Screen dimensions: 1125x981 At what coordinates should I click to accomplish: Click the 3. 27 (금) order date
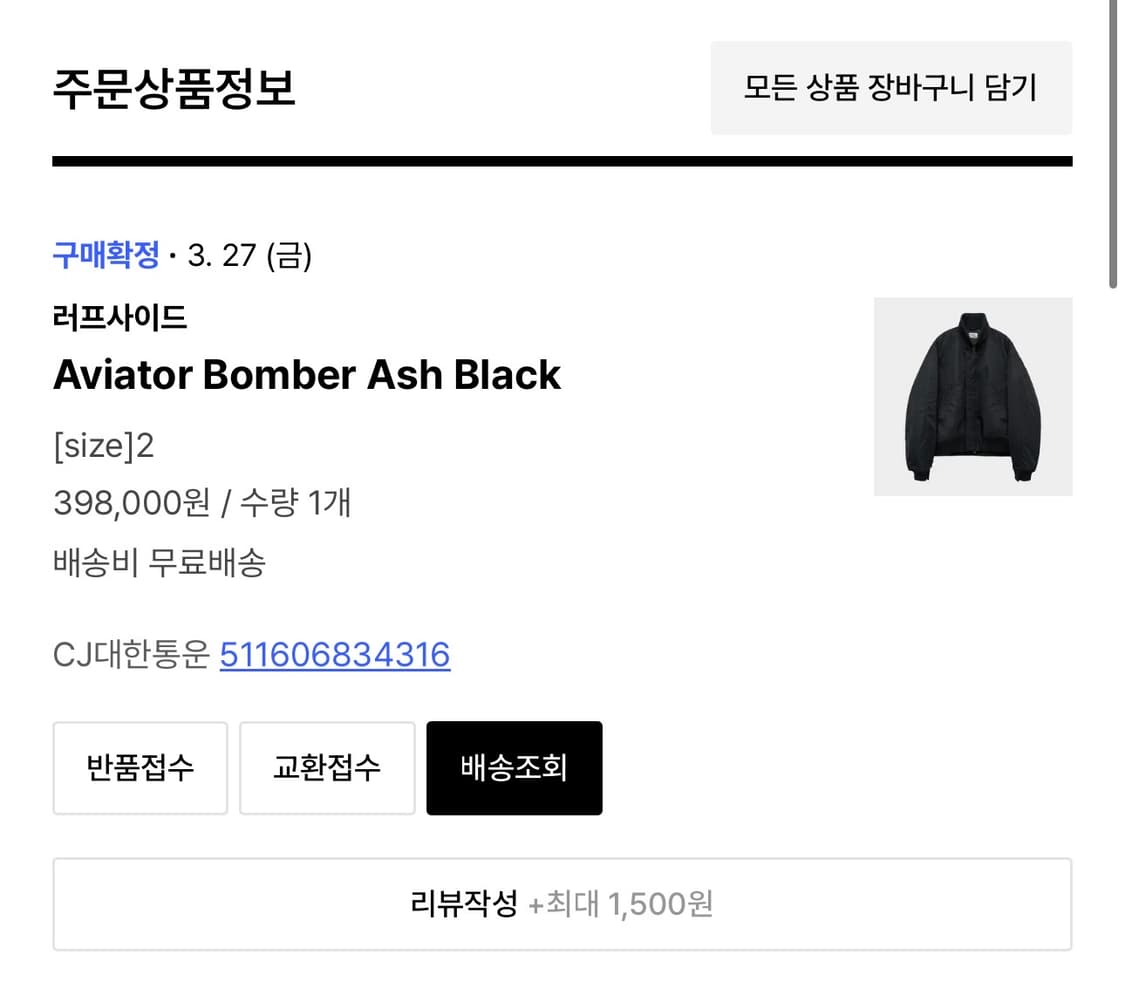pyautogui.click(x=250, y=256)
